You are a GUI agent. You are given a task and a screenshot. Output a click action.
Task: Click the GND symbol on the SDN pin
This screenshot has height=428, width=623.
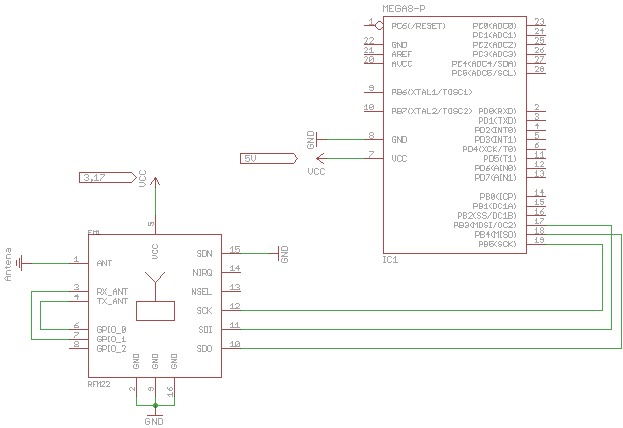tap(280, 252)
